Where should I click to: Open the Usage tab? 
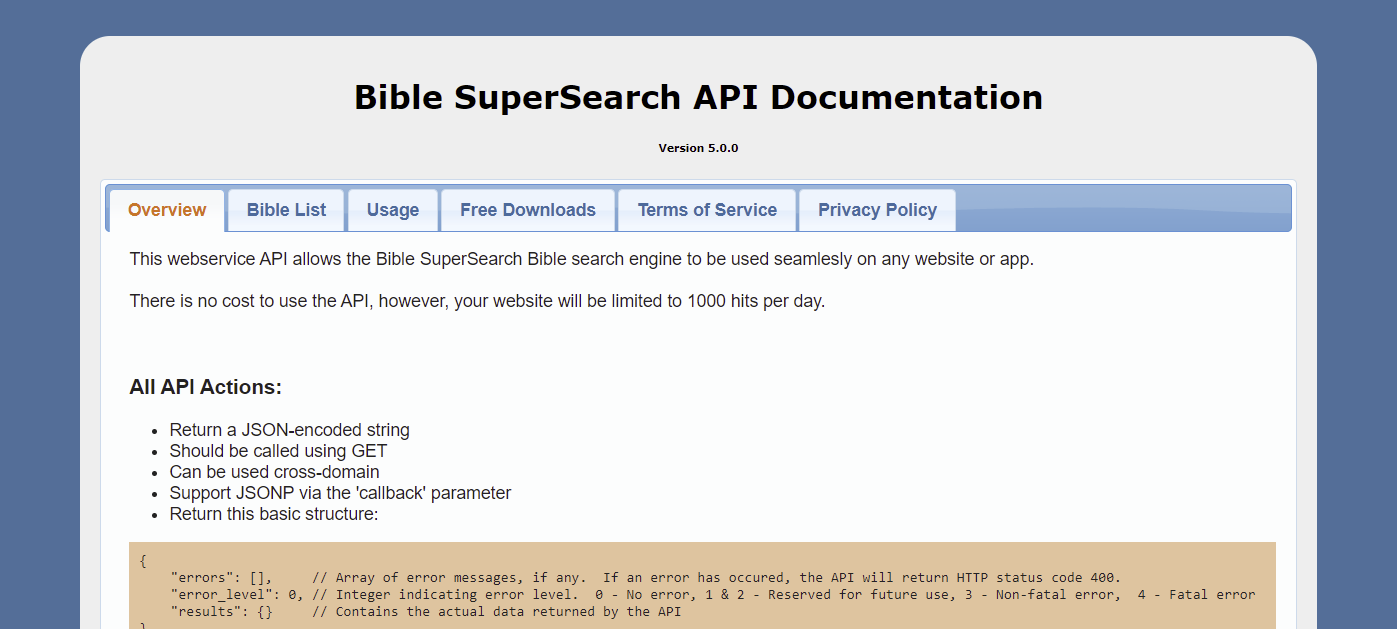[x=393, y=210]
